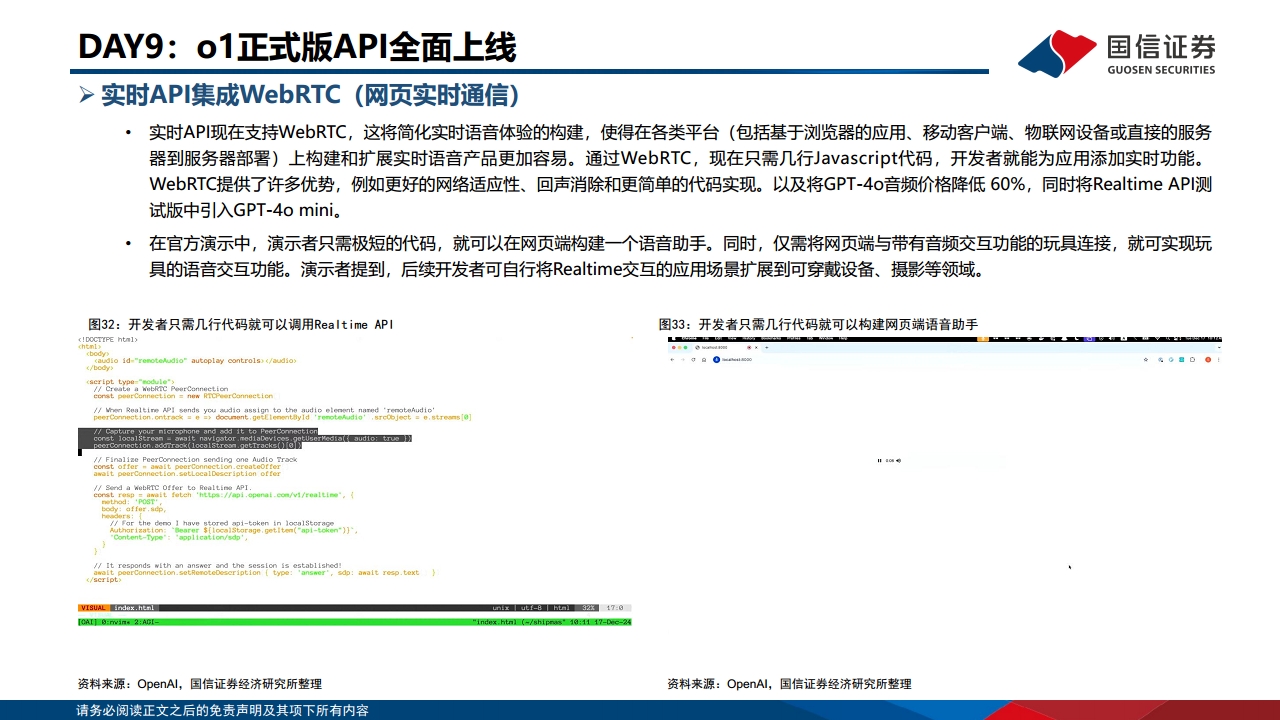Click the browser home icon
The image size is (1280, 720).
pyautogui.click(x=704, y=360)
